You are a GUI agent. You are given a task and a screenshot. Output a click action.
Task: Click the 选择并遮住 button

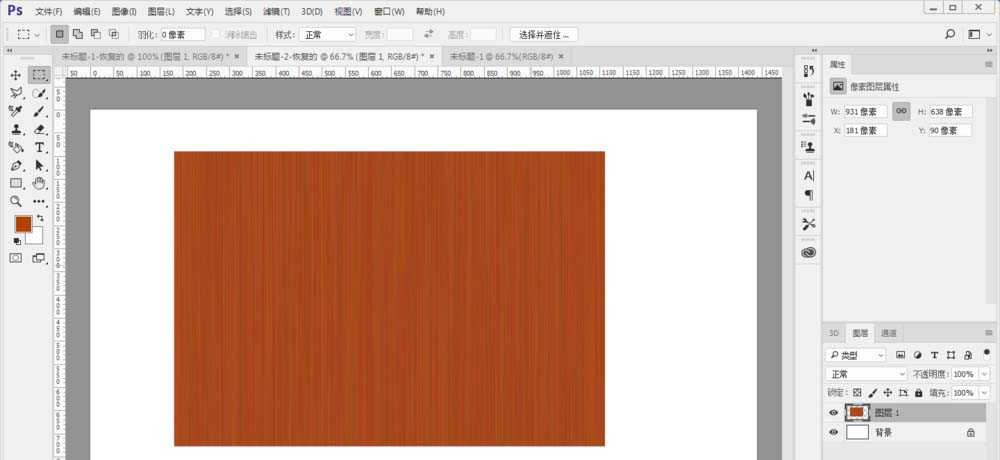tap(544, 34)
